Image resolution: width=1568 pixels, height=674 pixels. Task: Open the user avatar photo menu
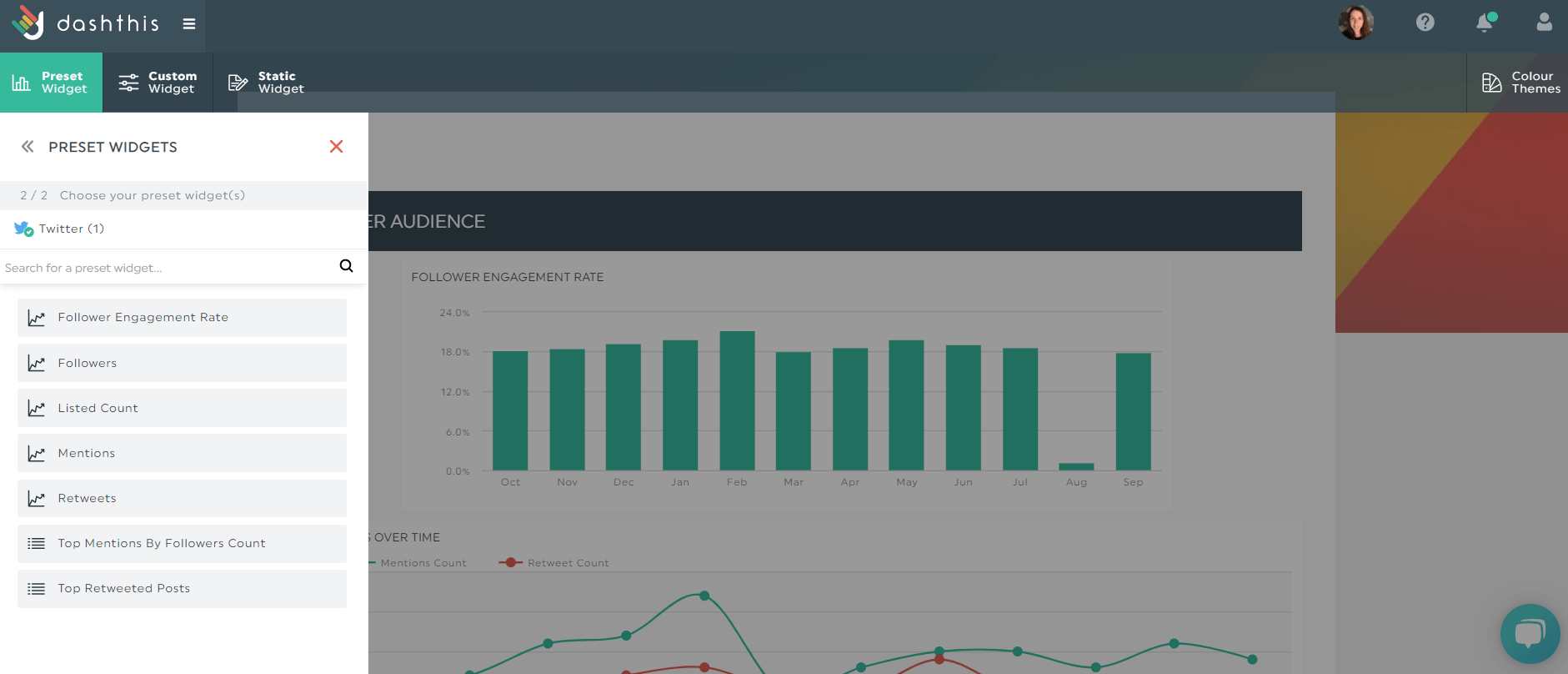click(1356, 23)
